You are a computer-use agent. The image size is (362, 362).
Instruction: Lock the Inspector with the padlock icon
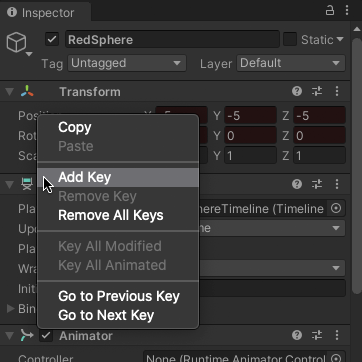tap(330, 11)
